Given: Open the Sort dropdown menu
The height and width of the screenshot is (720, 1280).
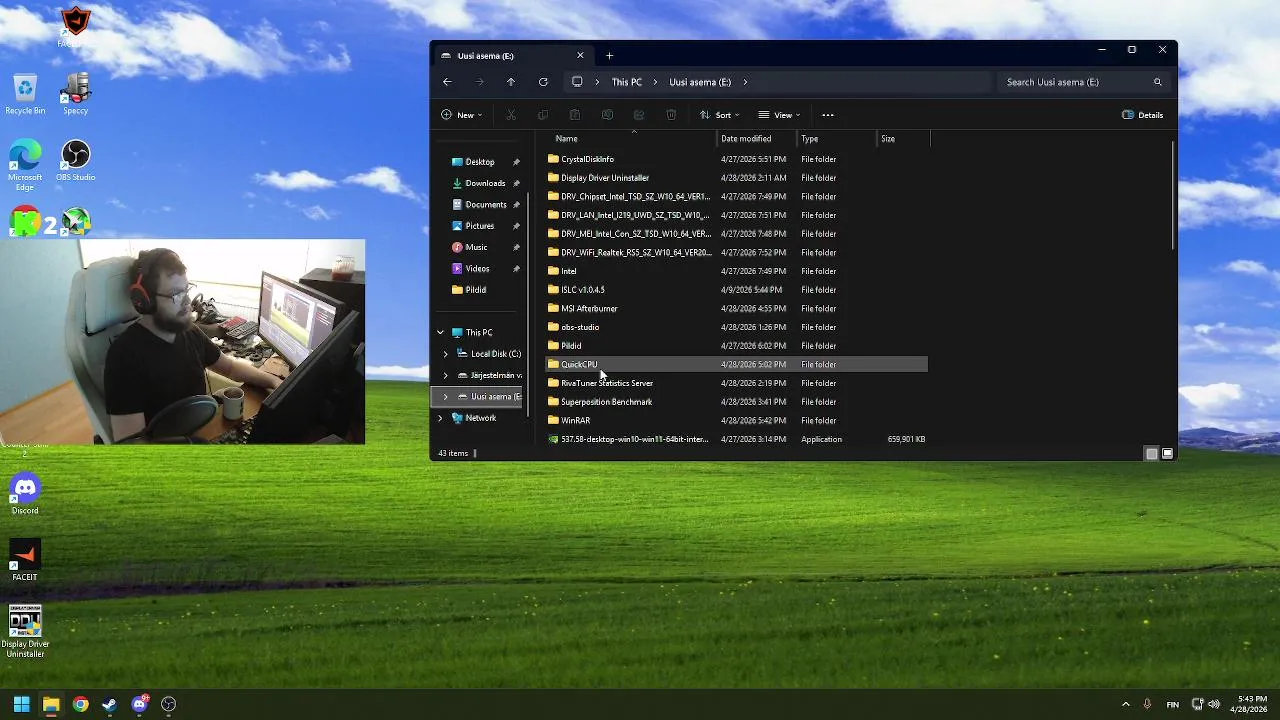Looking at the screenshot, I should coord(719,115).
